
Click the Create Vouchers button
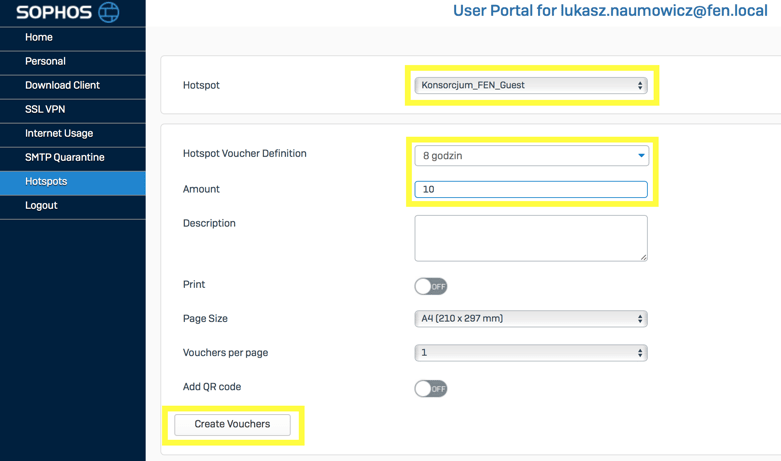click(232, 424)
